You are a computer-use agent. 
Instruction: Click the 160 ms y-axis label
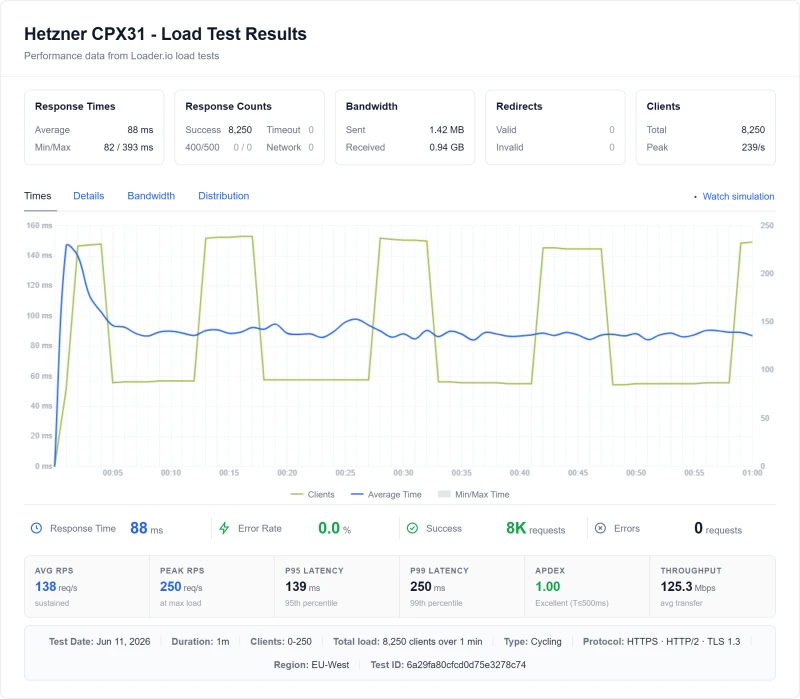39,226
